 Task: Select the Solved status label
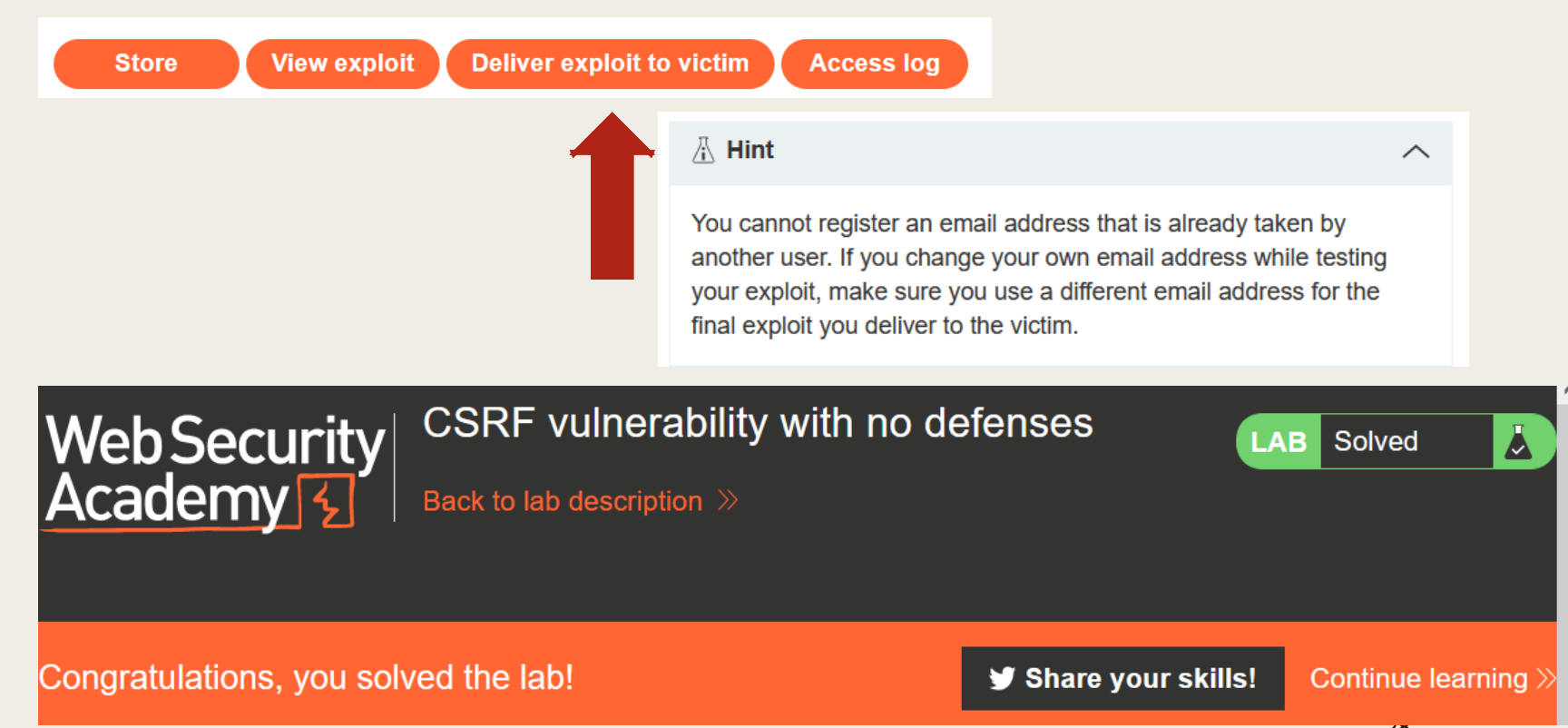pos(1376,442)
